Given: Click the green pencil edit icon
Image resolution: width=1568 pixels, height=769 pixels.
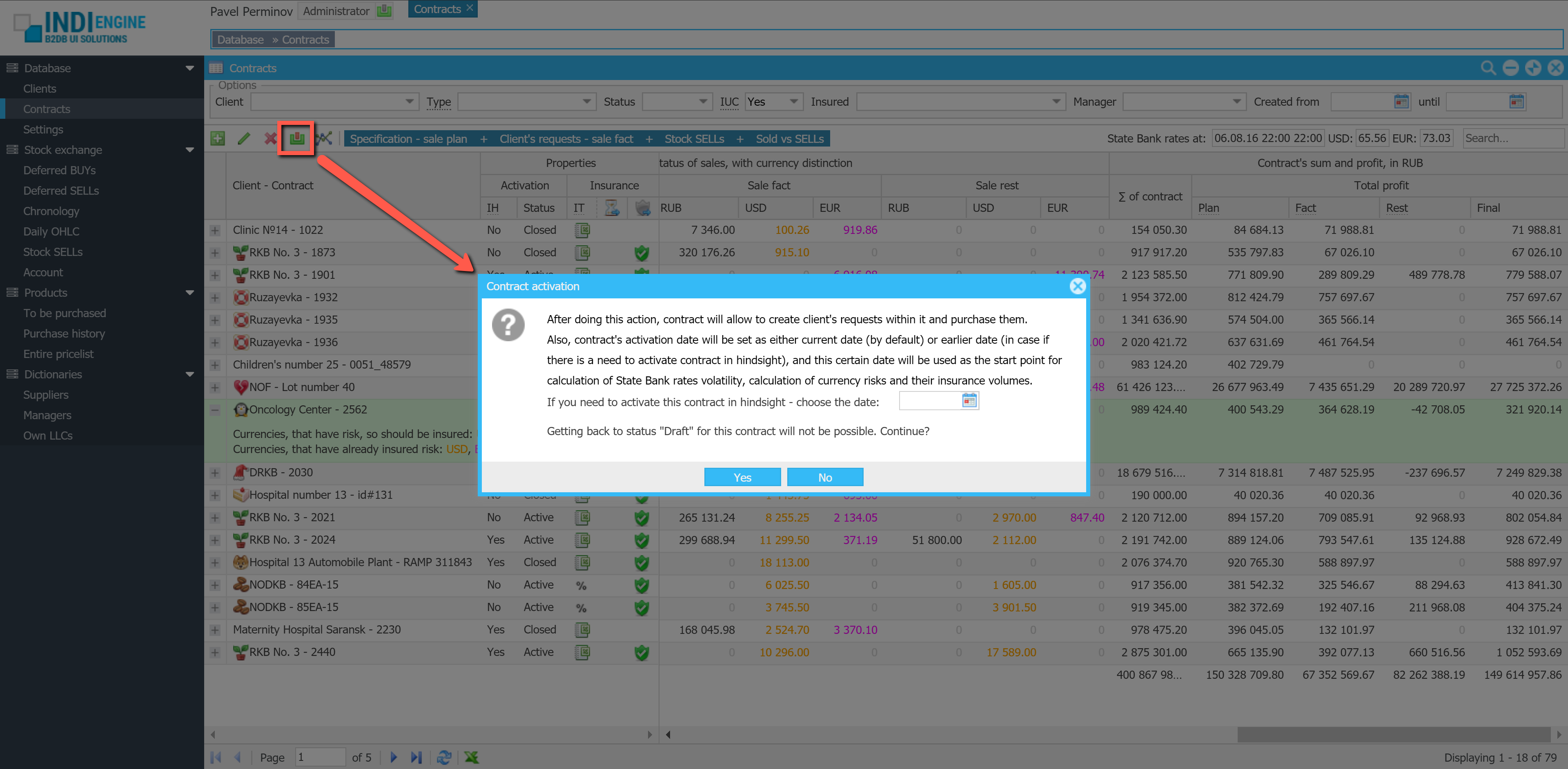Looking at the screenshot, I should pyautogui.click(x=243, y=138).
